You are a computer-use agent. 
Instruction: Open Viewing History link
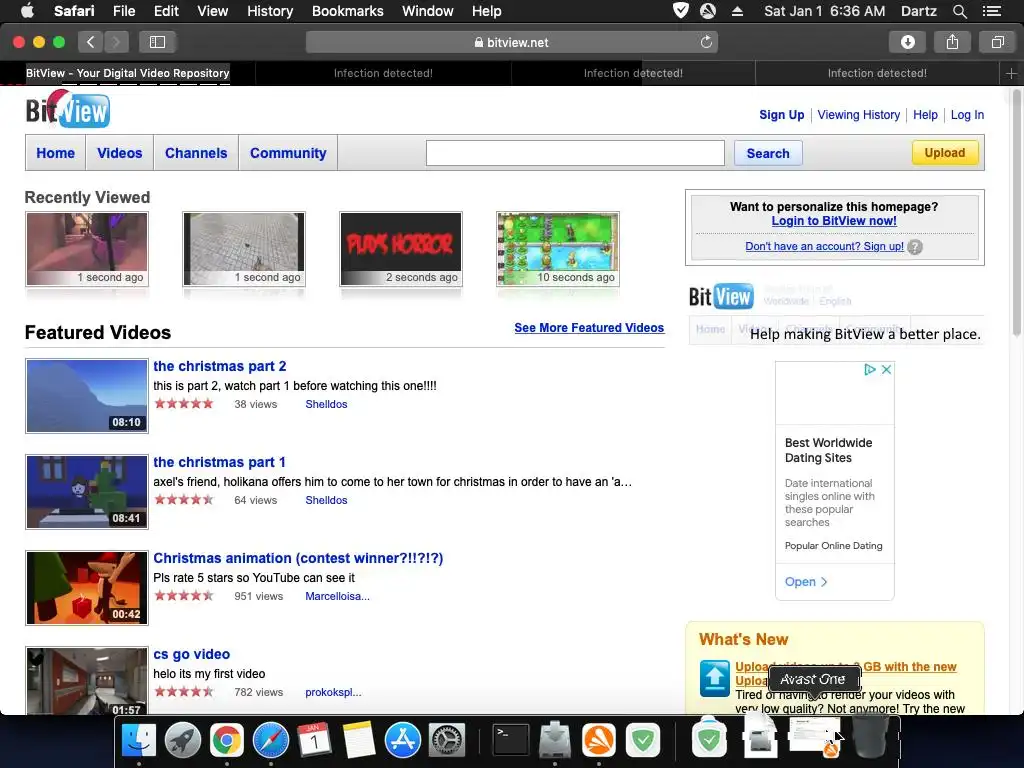click(859, 115)
